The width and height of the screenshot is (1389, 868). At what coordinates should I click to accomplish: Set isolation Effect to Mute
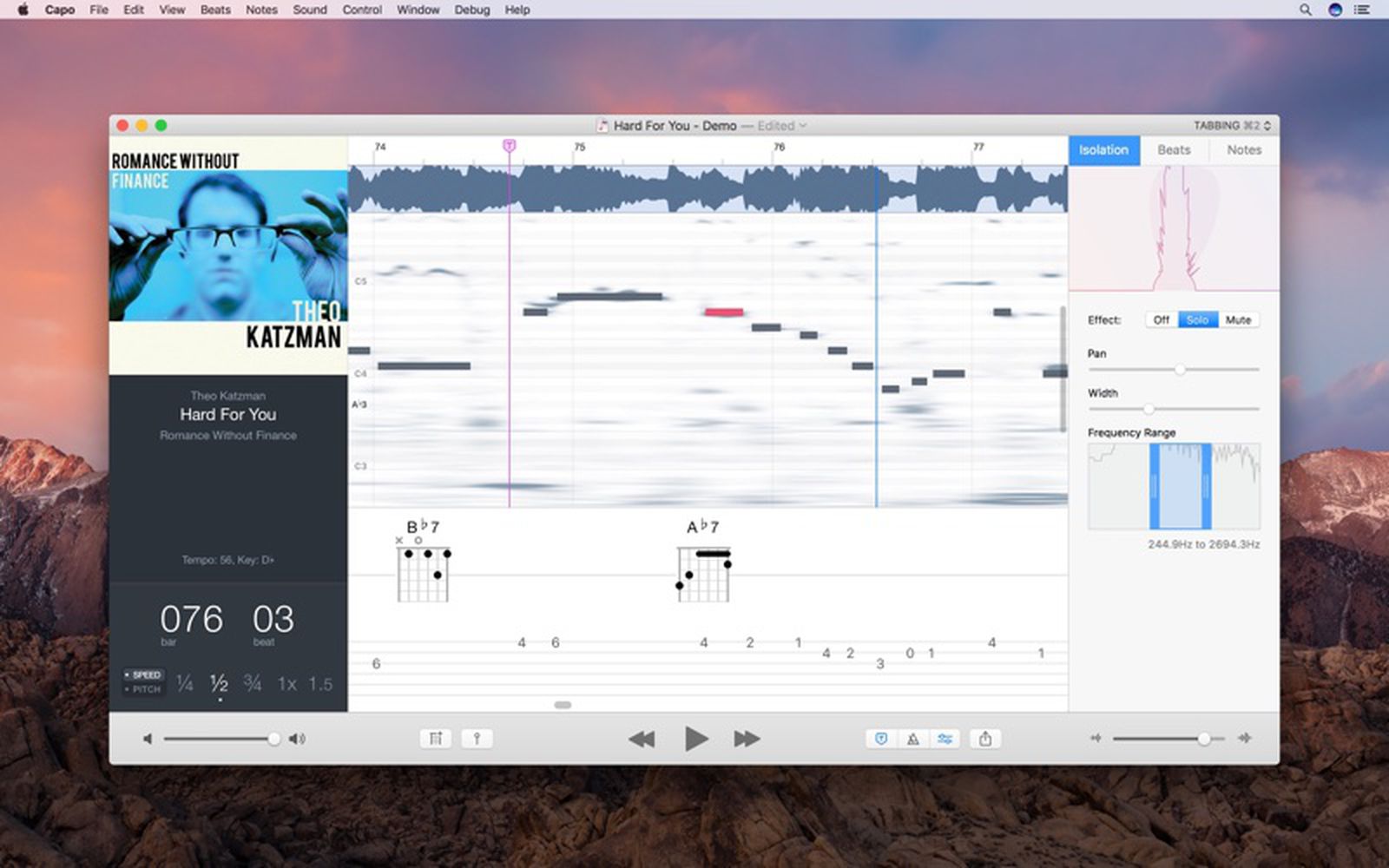[x=1238, y=319]
